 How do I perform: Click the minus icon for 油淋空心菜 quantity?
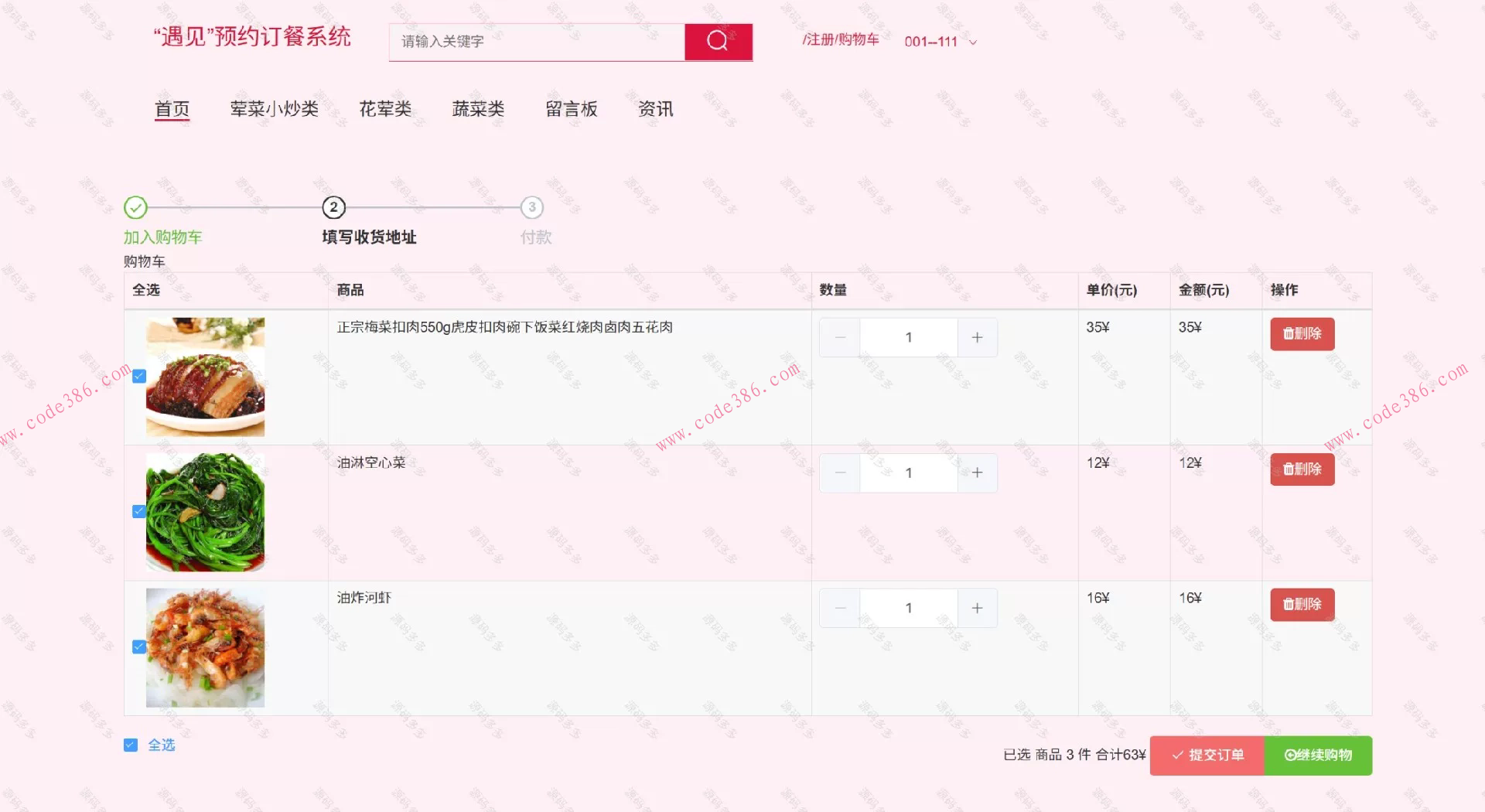[840, 473]
